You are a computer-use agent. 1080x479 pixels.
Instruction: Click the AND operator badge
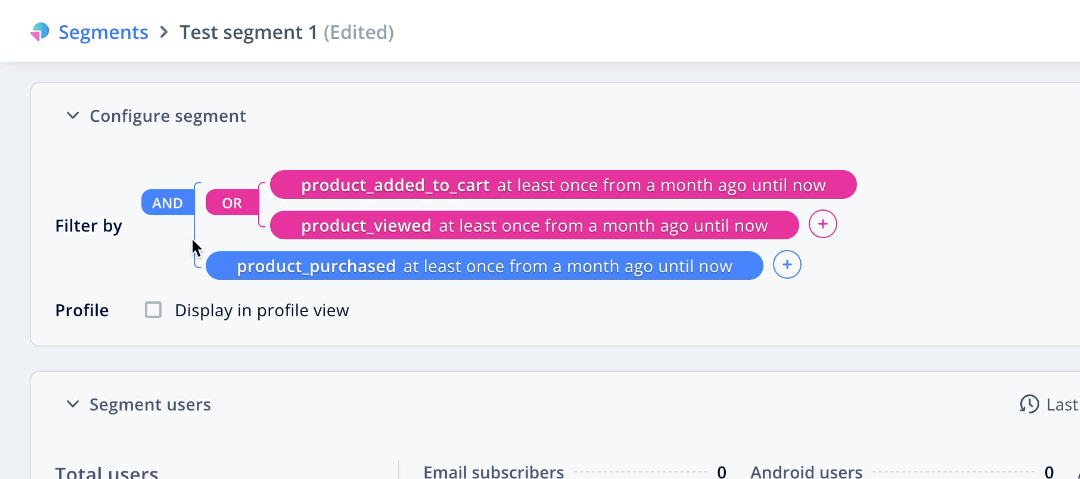[x=167, y=203]
